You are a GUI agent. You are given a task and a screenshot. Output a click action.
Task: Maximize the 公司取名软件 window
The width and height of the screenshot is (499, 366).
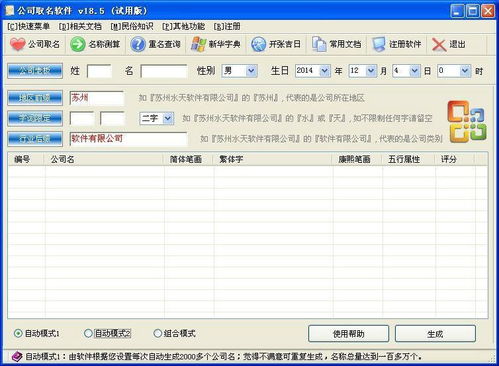point(472,11)
